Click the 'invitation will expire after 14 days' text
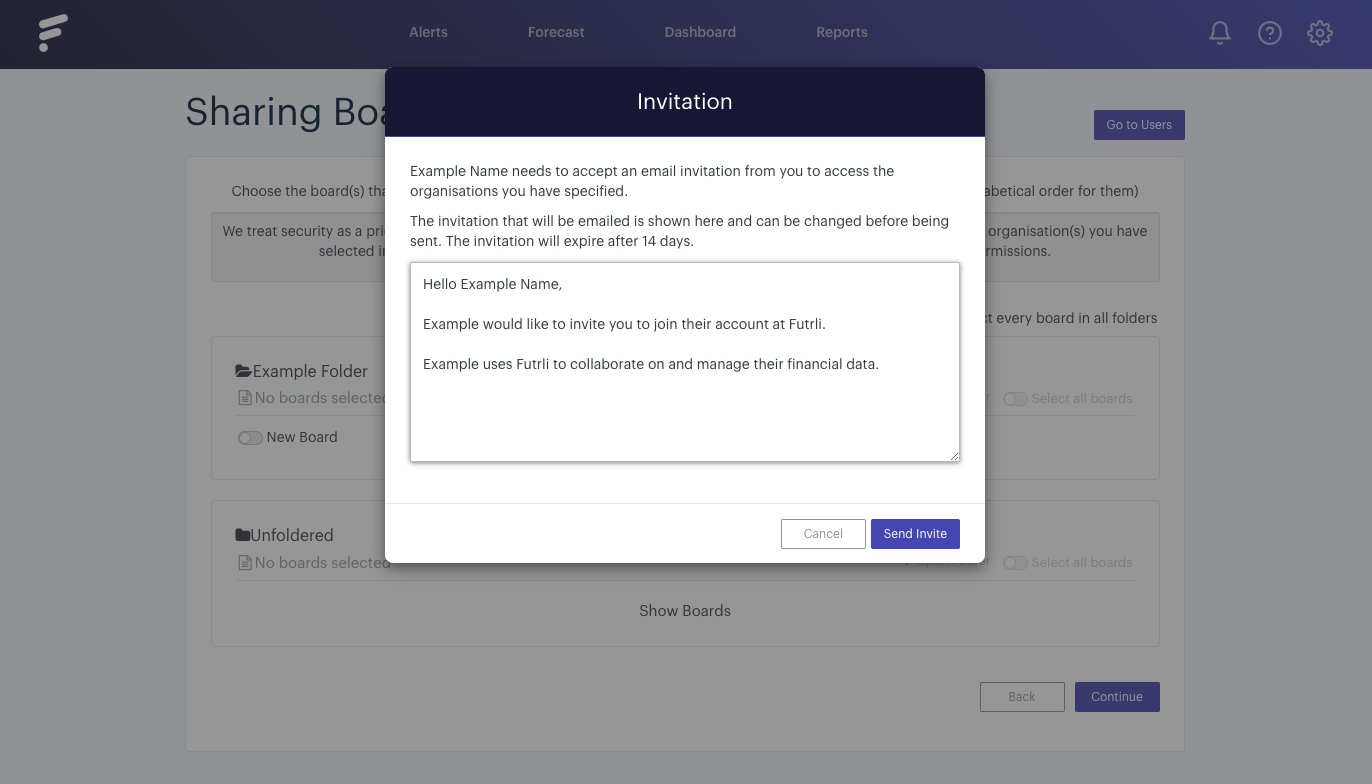 (569, 241)
